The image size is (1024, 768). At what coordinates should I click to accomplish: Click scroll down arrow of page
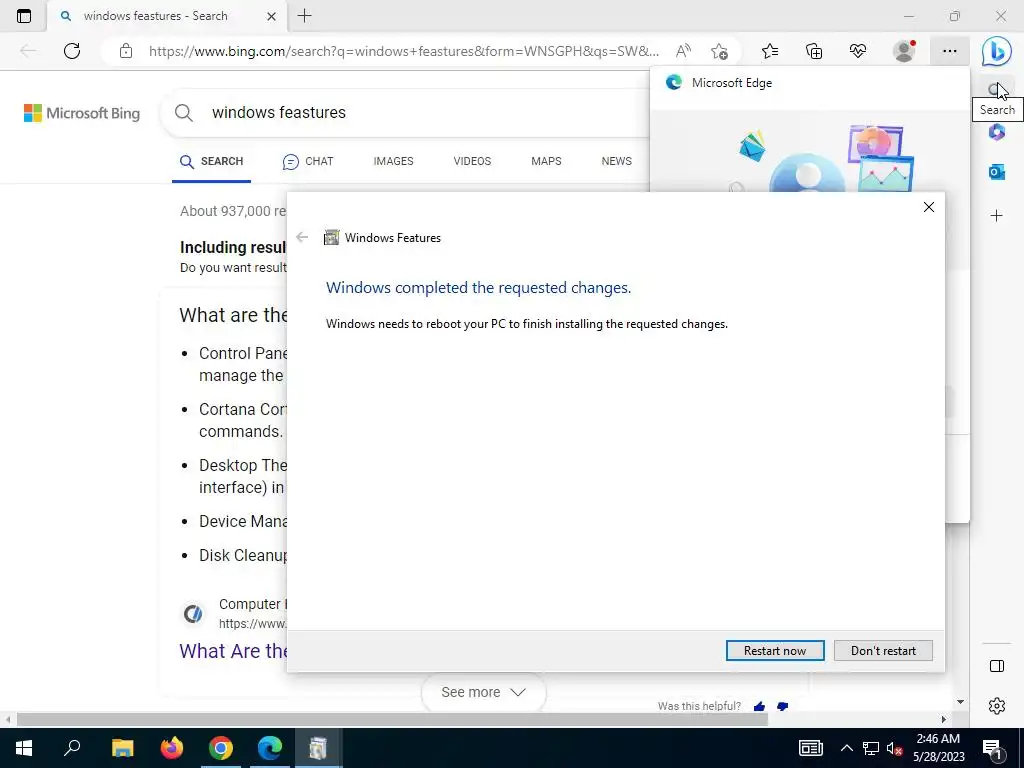tap(960, 702)
